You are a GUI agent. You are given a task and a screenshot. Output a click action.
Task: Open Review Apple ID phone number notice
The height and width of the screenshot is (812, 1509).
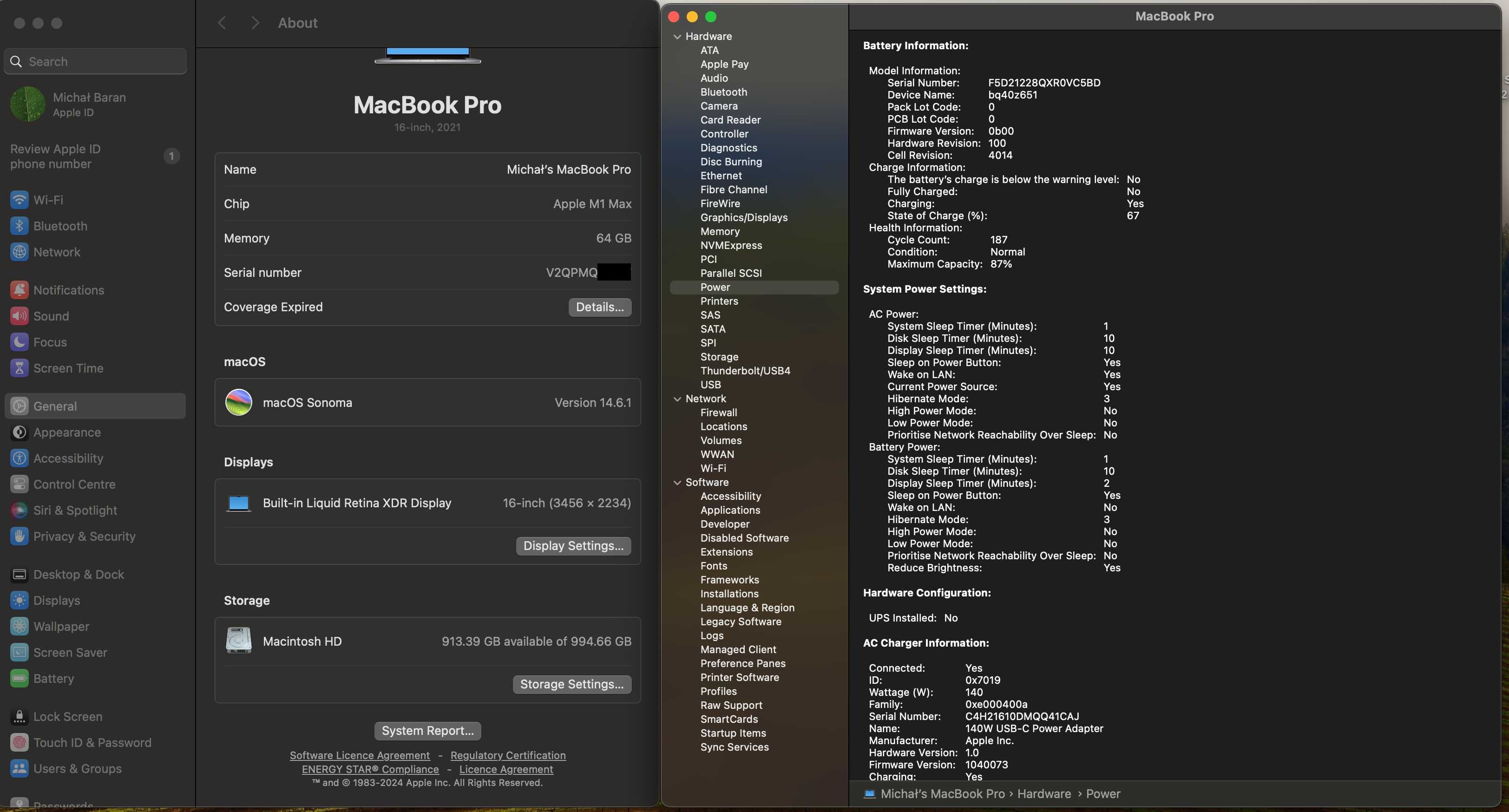tap(96, 156)
